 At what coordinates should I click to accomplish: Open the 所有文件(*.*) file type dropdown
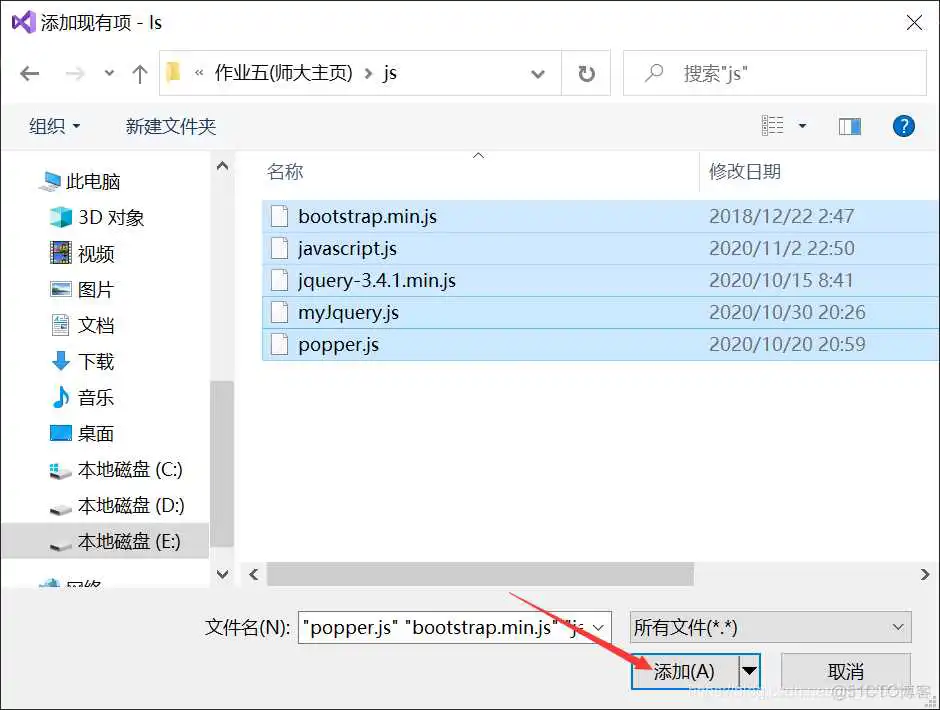pos(769,627)
